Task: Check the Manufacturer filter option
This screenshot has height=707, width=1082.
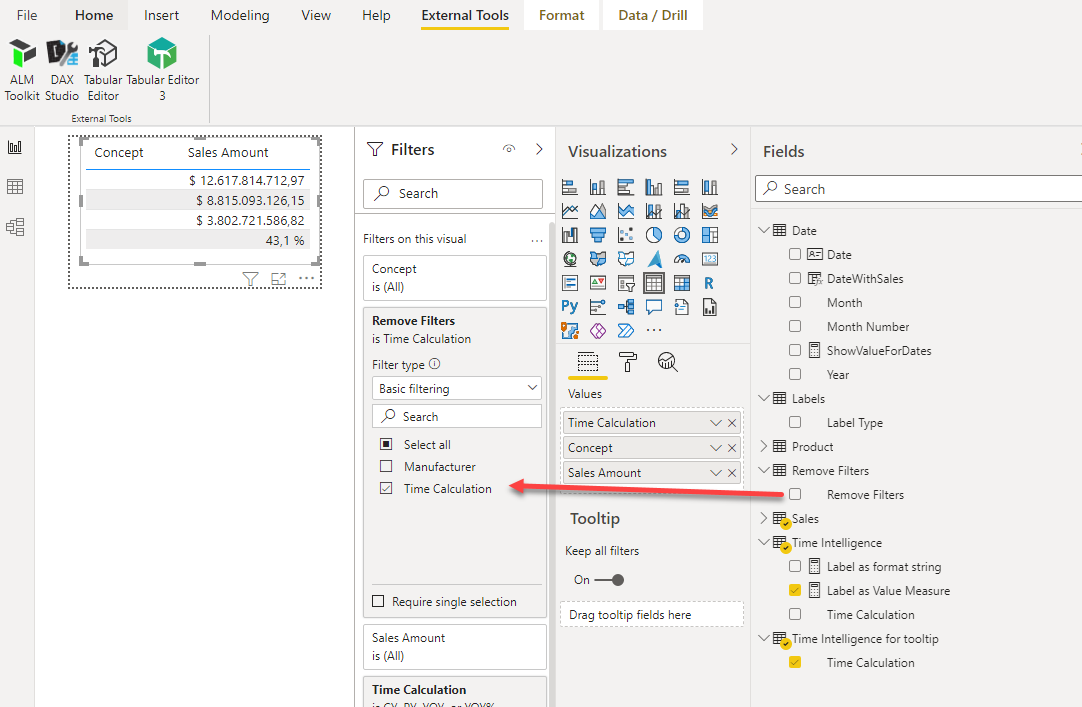Action: tap(386, 467)
